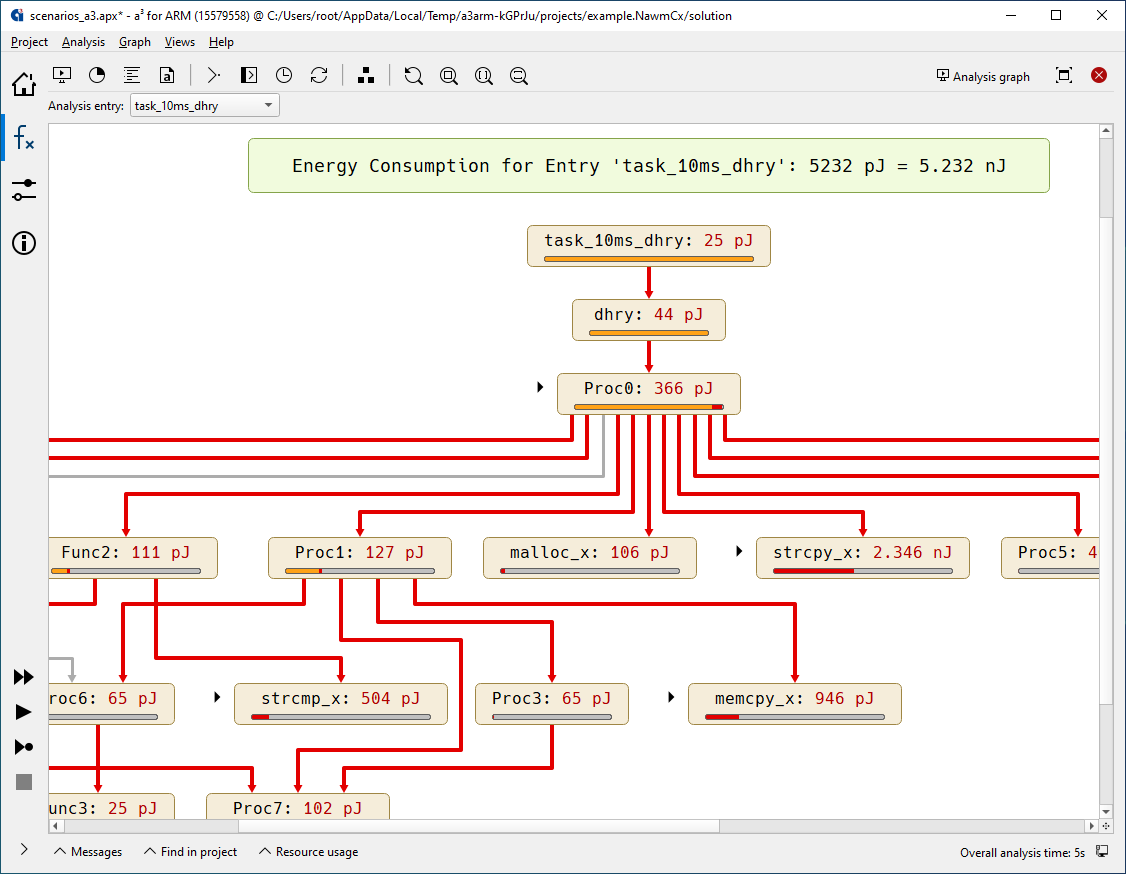Select the strcmp_x 504 pJ node
The image size is (1126, 874).
(x=340, y=704)
